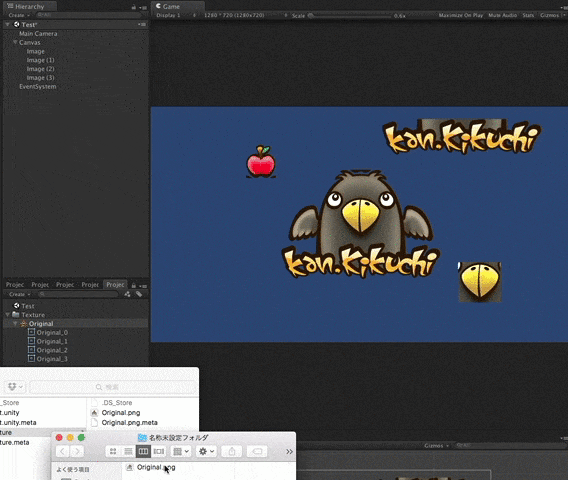The image size is (568, 480).
Task: Click the Project panel lock icon
Action: [134, 285]
